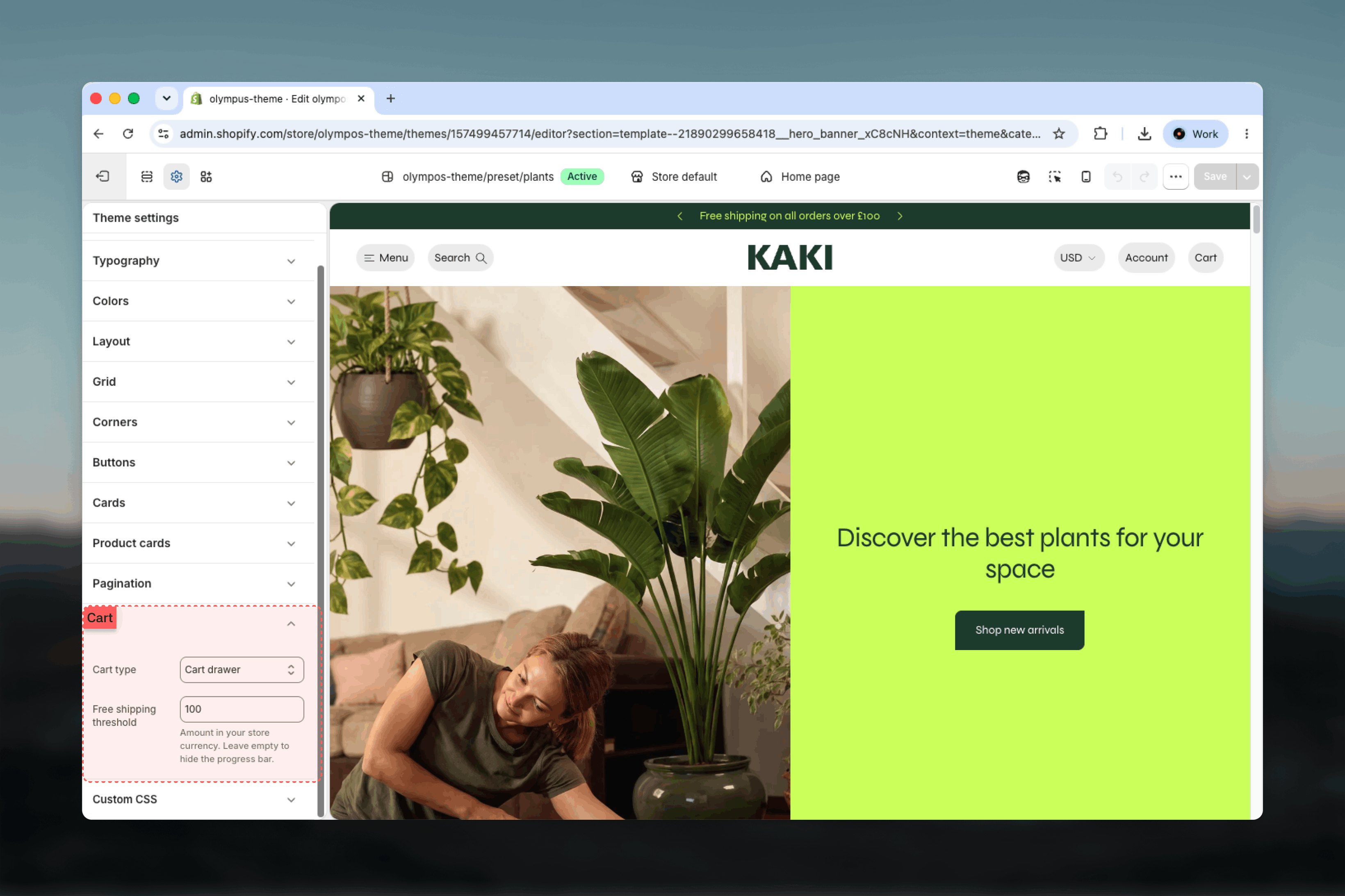This screenshot has width=1345, height=896.
Task: Open the Home page template selector
Action: click(800, 177)
